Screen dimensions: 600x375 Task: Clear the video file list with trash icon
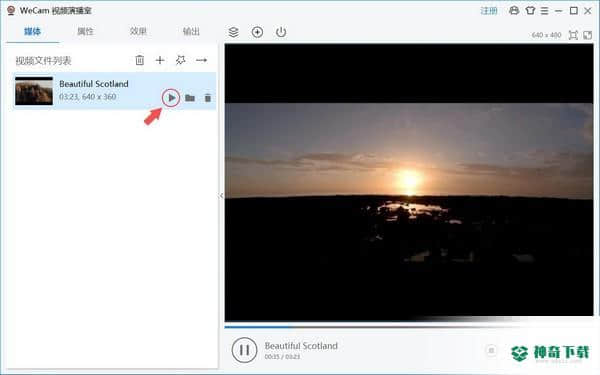[x=140, y=60]
